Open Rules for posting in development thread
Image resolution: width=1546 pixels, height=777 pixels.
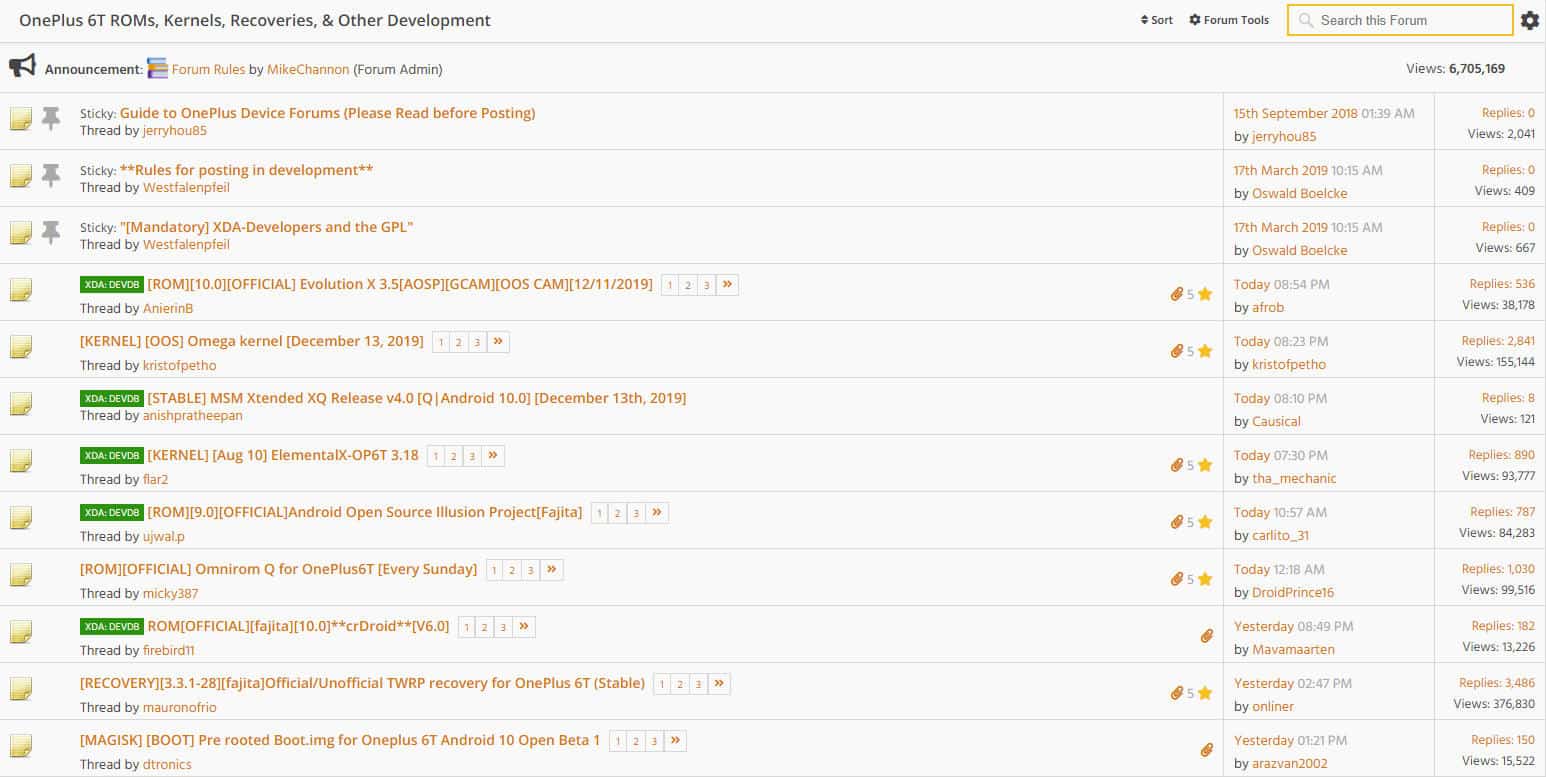(246, 170)
